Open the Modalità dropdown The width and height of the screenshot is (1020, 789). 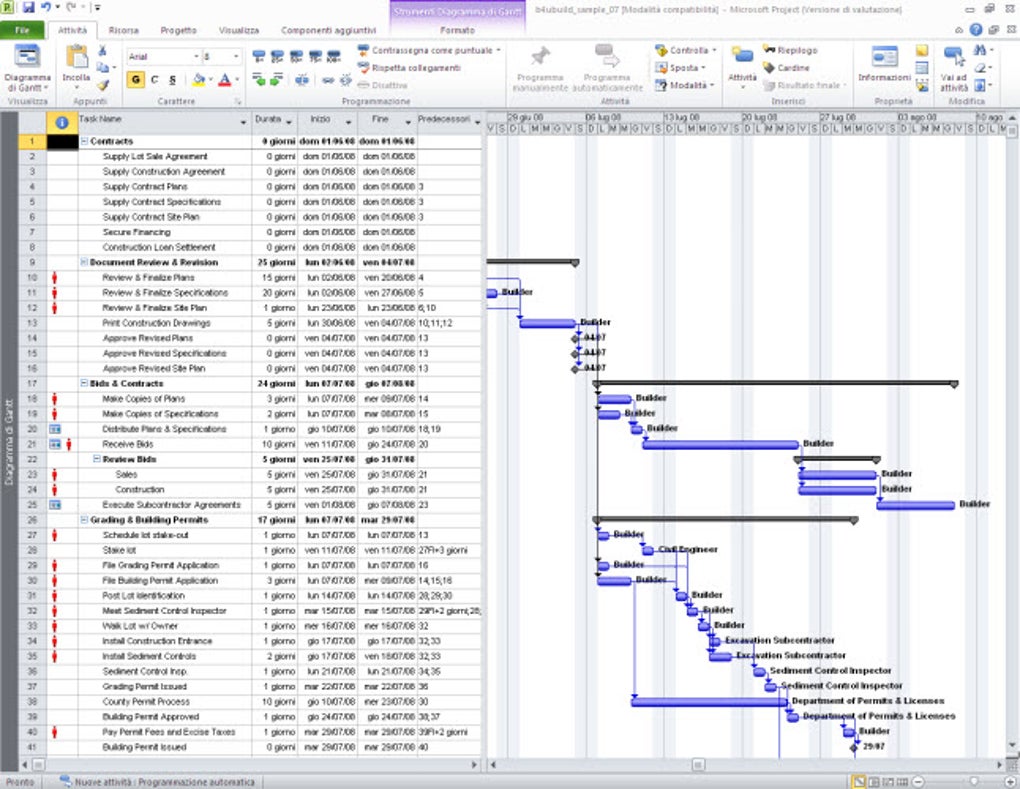(685, 85)
